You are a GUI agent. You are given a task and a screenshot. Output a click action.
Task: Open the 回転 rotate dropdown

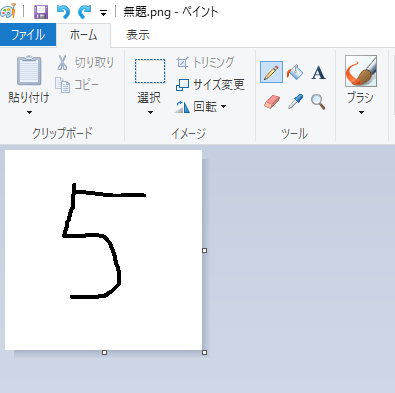coord(201,107)
